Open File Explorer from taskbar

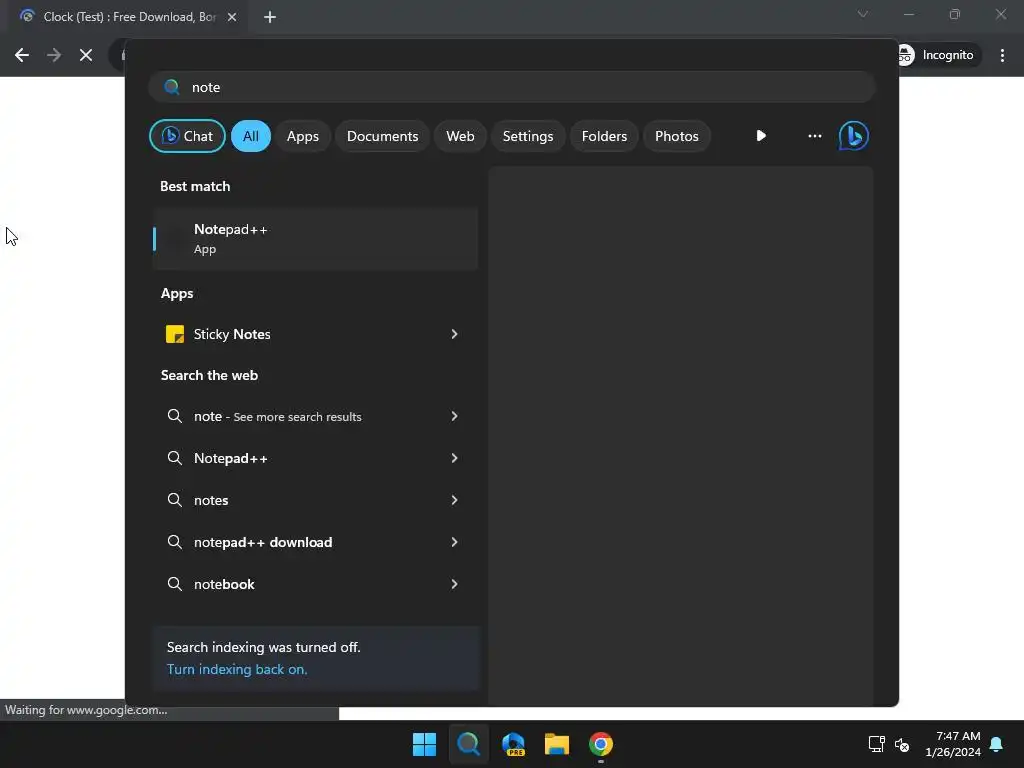[557, 744]
